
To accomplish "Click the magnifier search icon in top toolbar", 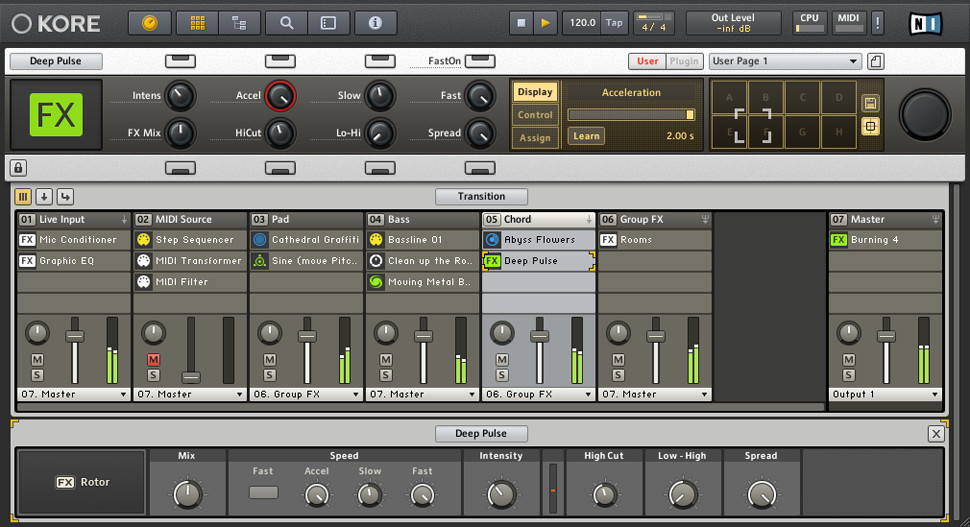I will click(287, 22).
